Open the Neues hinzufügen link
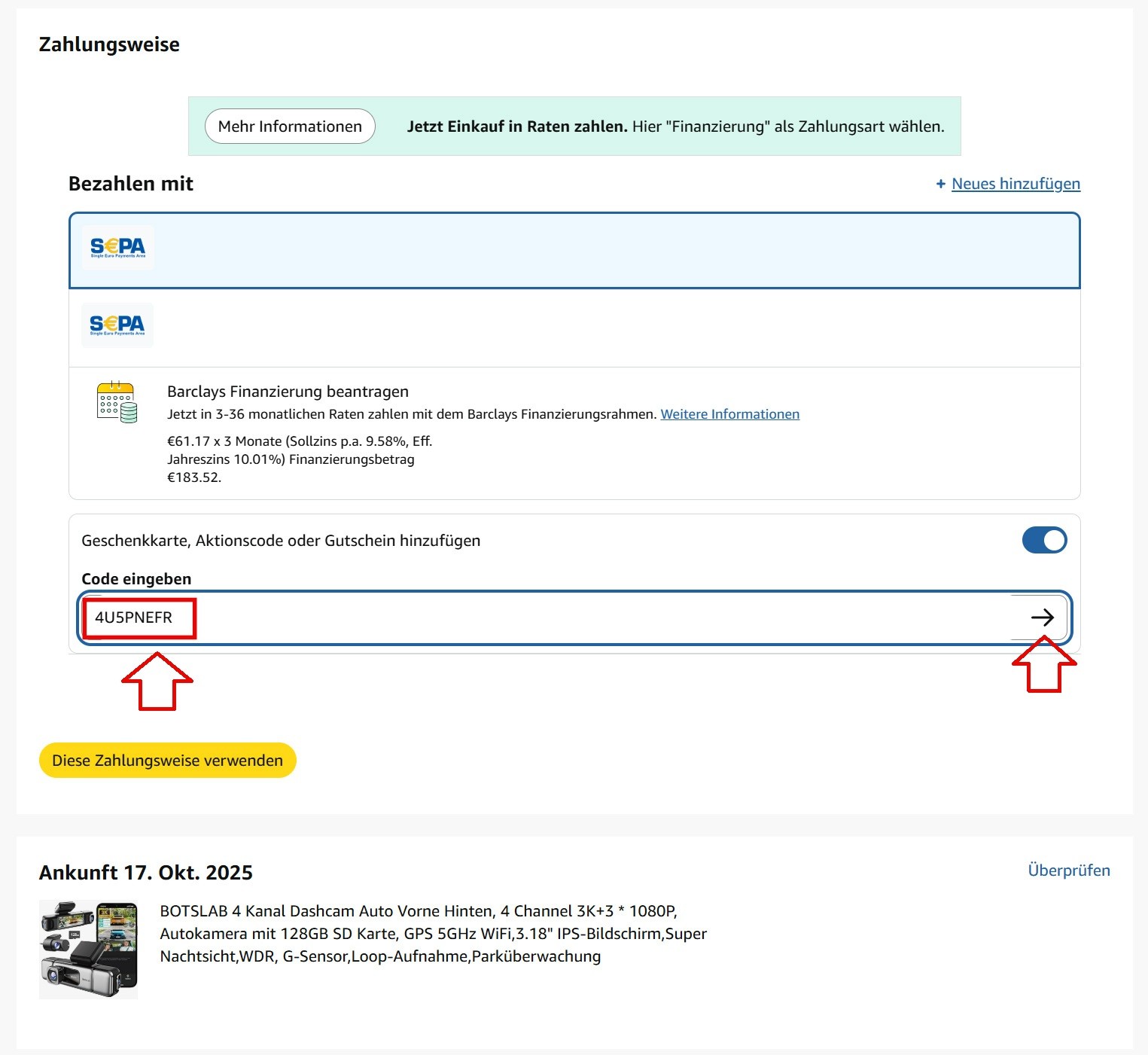 1015,184
